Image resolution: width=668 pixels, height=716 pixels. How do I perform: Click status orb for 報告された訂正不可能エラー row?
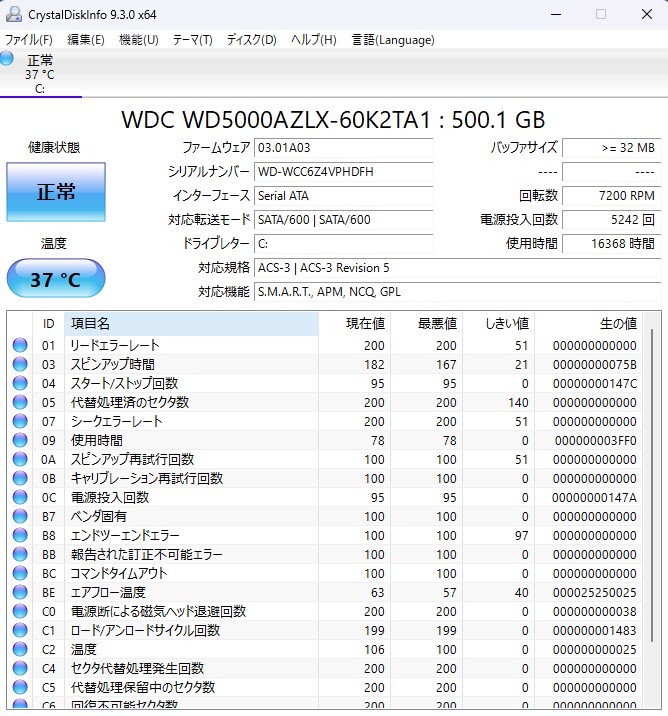(x=20, y=554)
